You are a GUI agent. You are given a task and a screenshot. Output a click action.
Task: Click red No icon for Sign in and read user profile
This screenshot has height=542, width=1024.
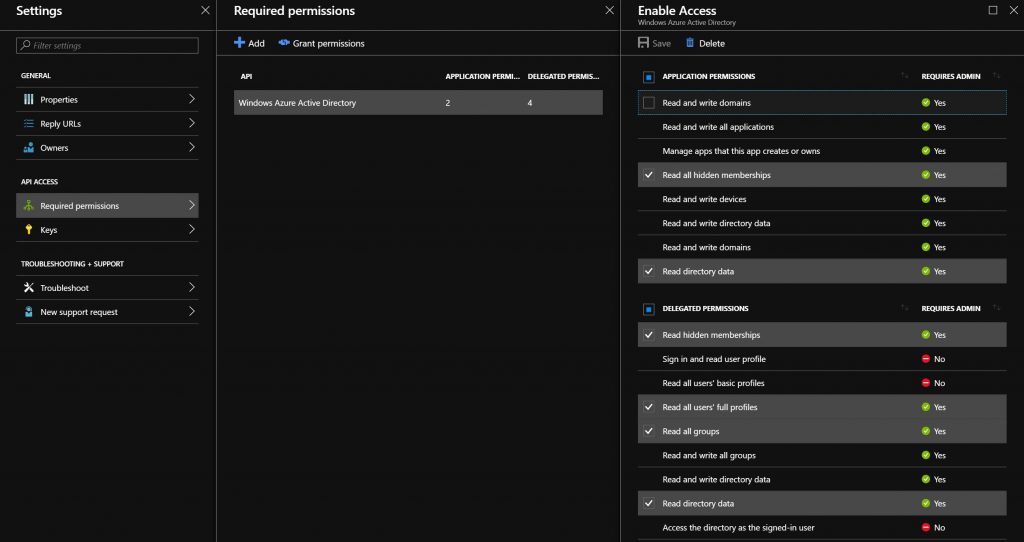pyautogui.click(x=925, y=359)
